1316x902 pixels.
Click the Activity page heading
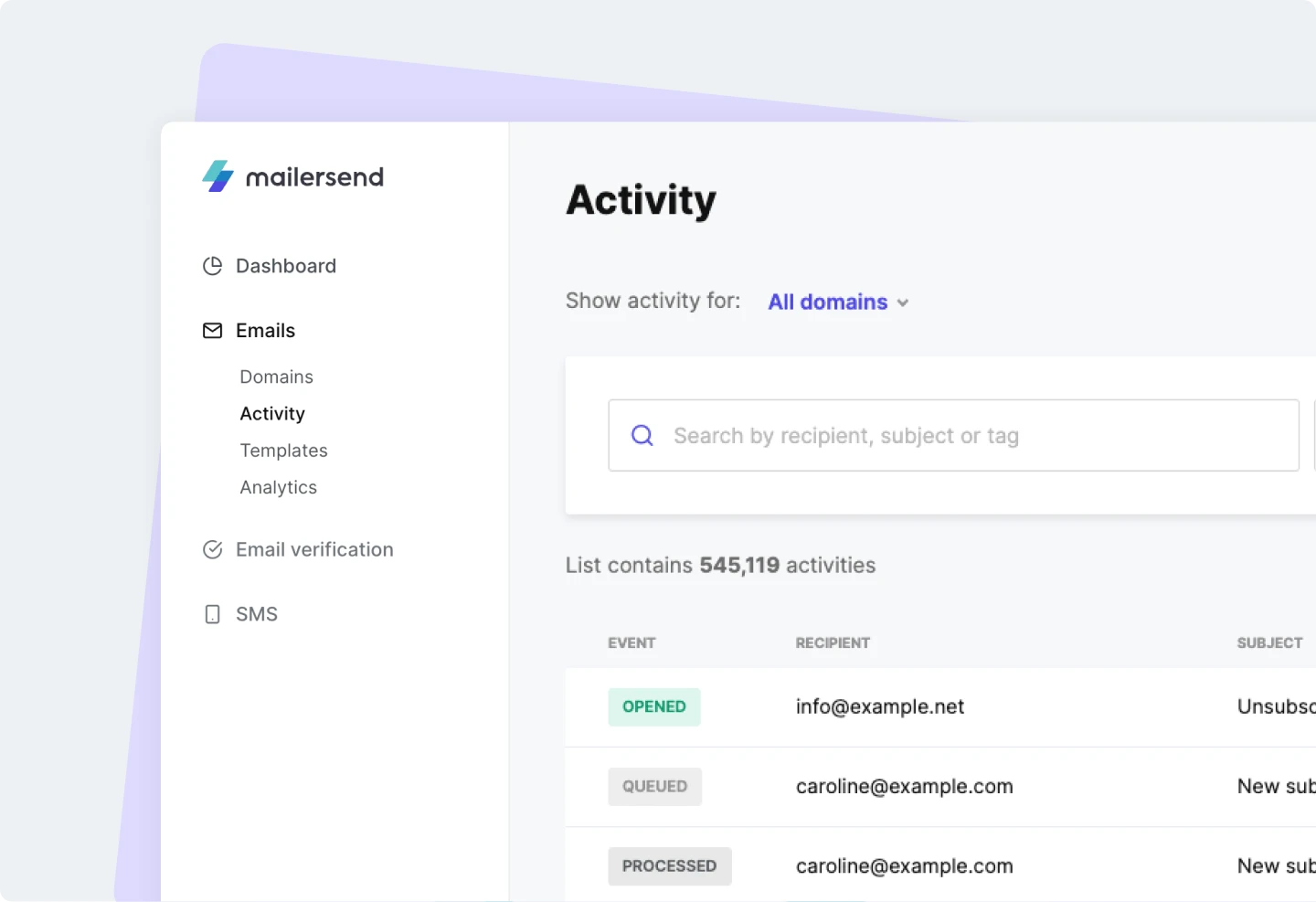point(642,200)
